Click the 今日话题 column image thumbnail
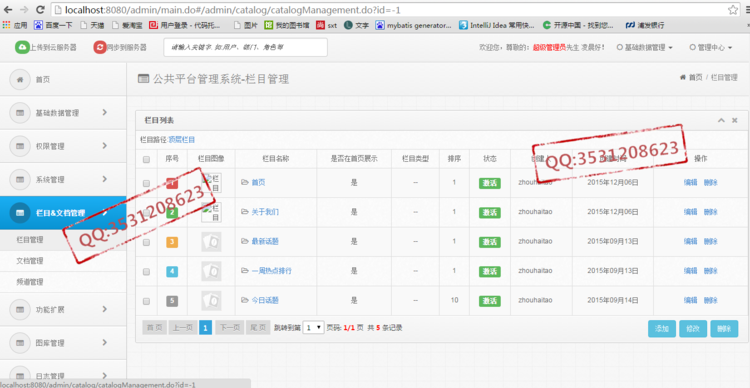This screenshot has width=750, height=388. 211,300
